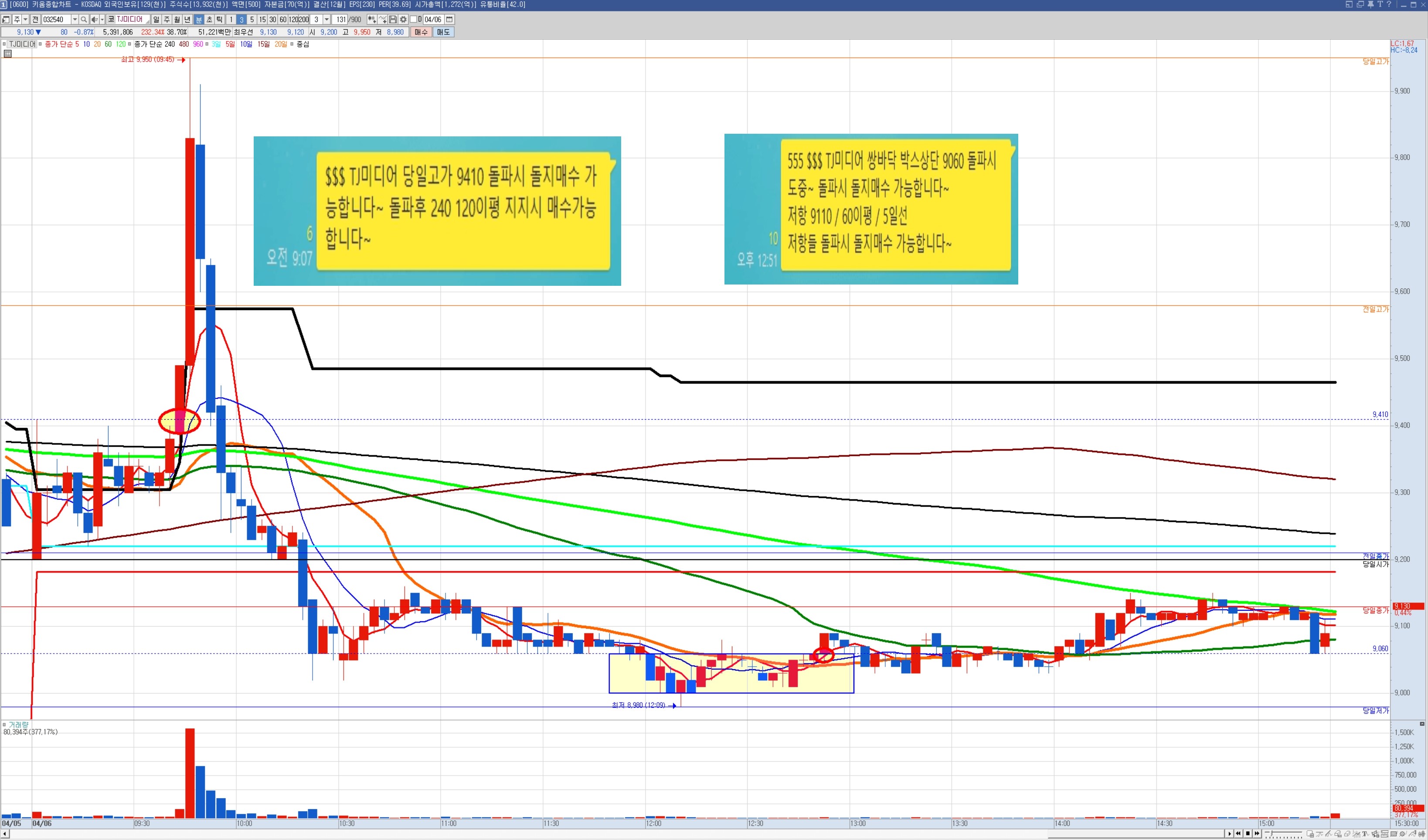This screenshot has height=840, width=1428.
Task: Expand the stock code 032540 dropdown arrow
Action: [x=74, y=19]
